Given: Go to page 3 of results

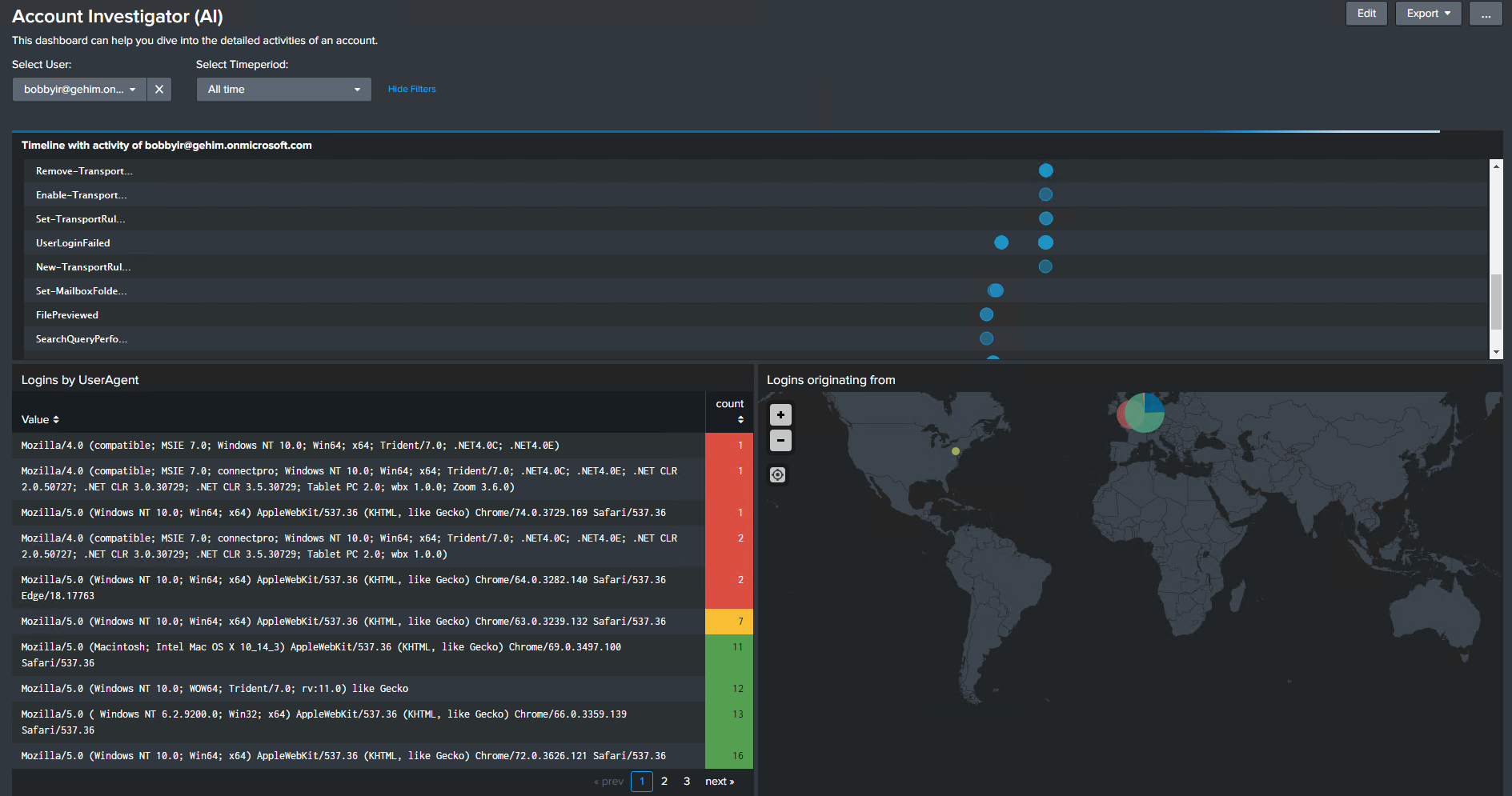Looking at the screenshot, I should click(x=687, y=782).
